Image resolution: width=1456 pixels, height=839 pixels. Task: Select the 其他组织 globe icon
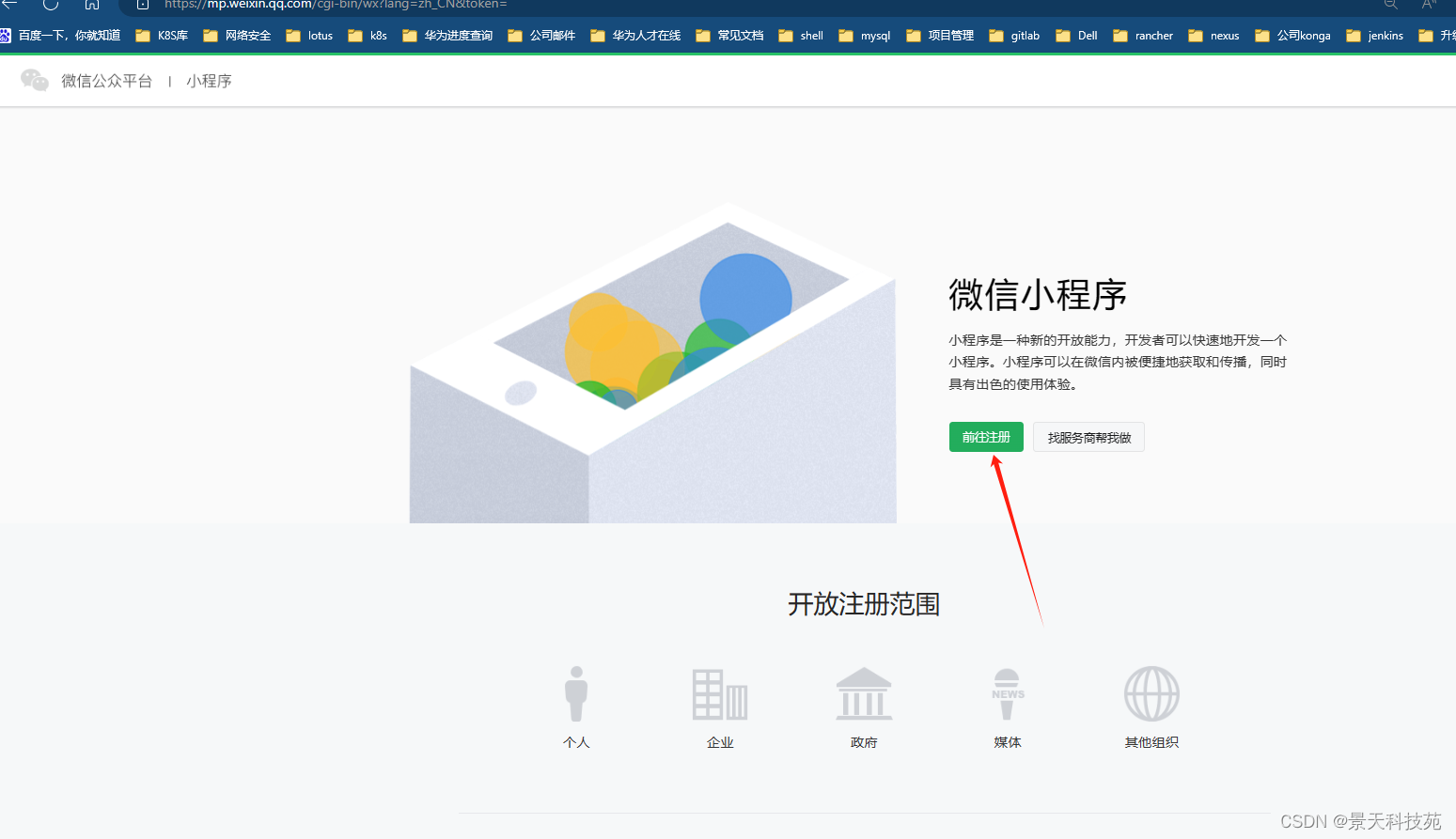tap(1151, 693)
